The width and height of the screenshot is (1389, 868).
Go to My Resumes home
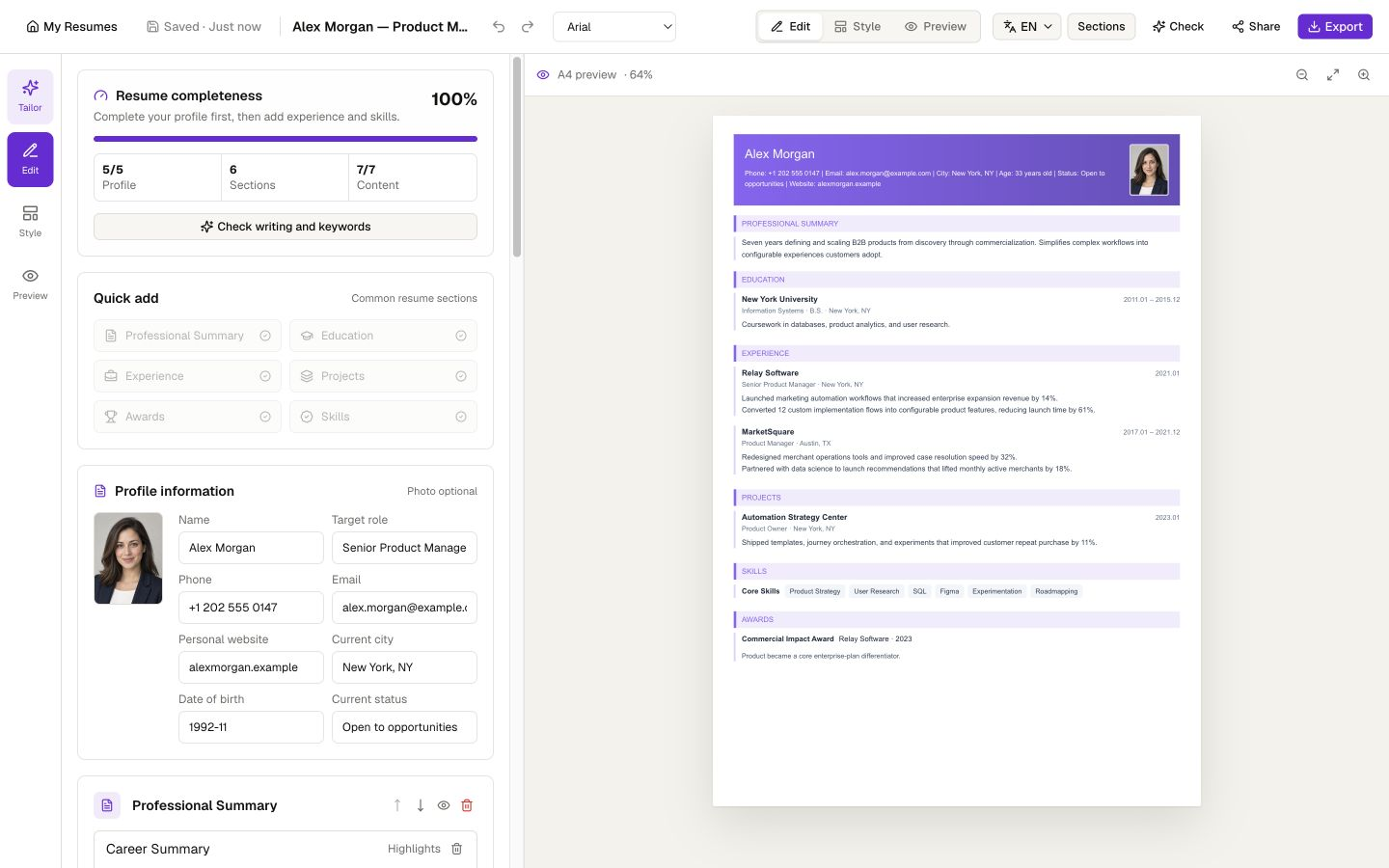(71, 27)
